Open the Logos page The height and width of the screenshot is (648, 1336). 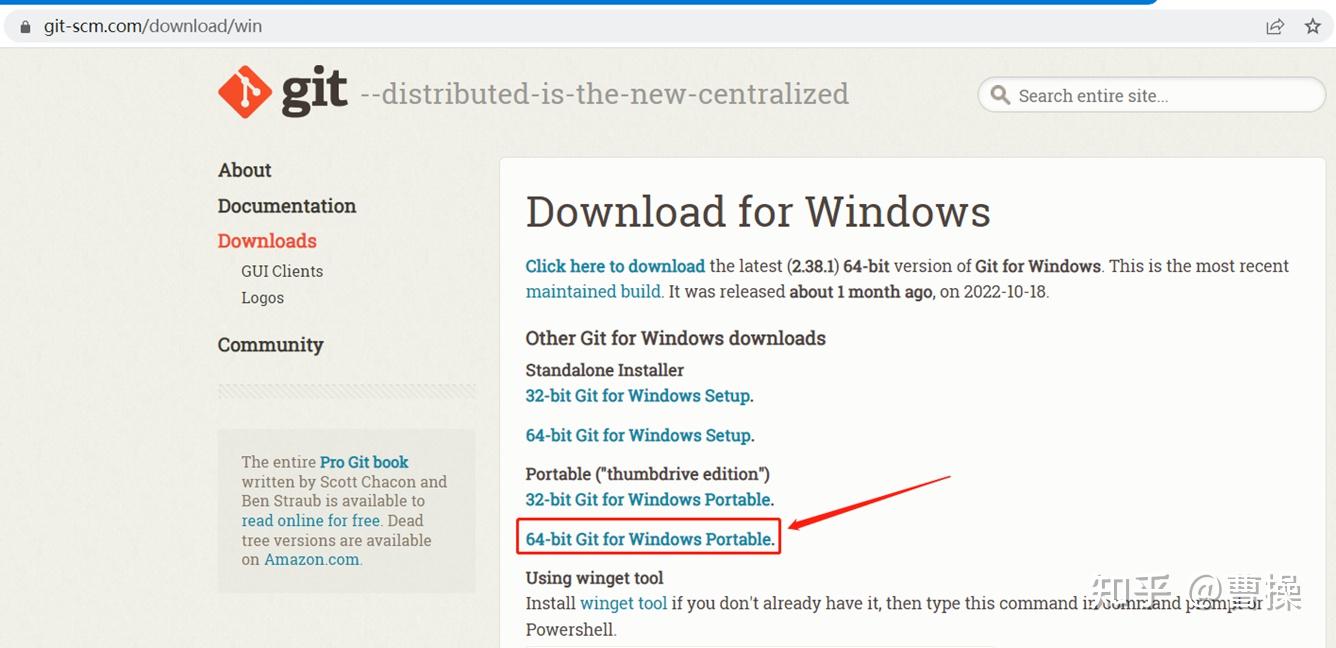point(262,297)
